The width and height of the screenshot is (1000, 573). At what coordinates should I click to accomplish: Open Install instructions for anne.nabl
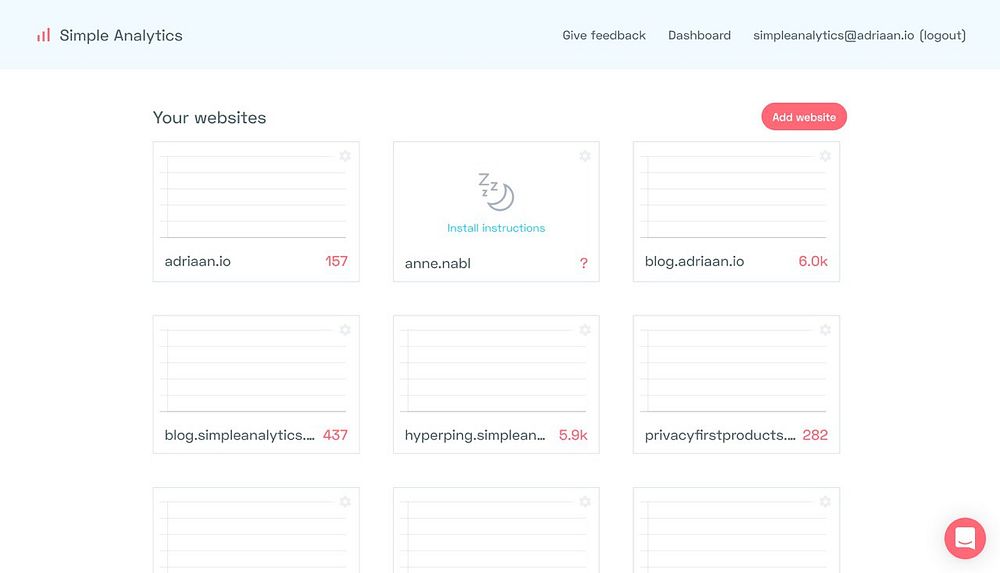[496, 228]
